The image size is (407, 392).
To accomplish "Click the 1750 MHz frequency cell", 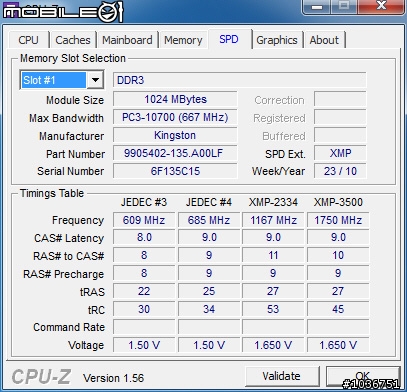I will (x=338, y=220).
